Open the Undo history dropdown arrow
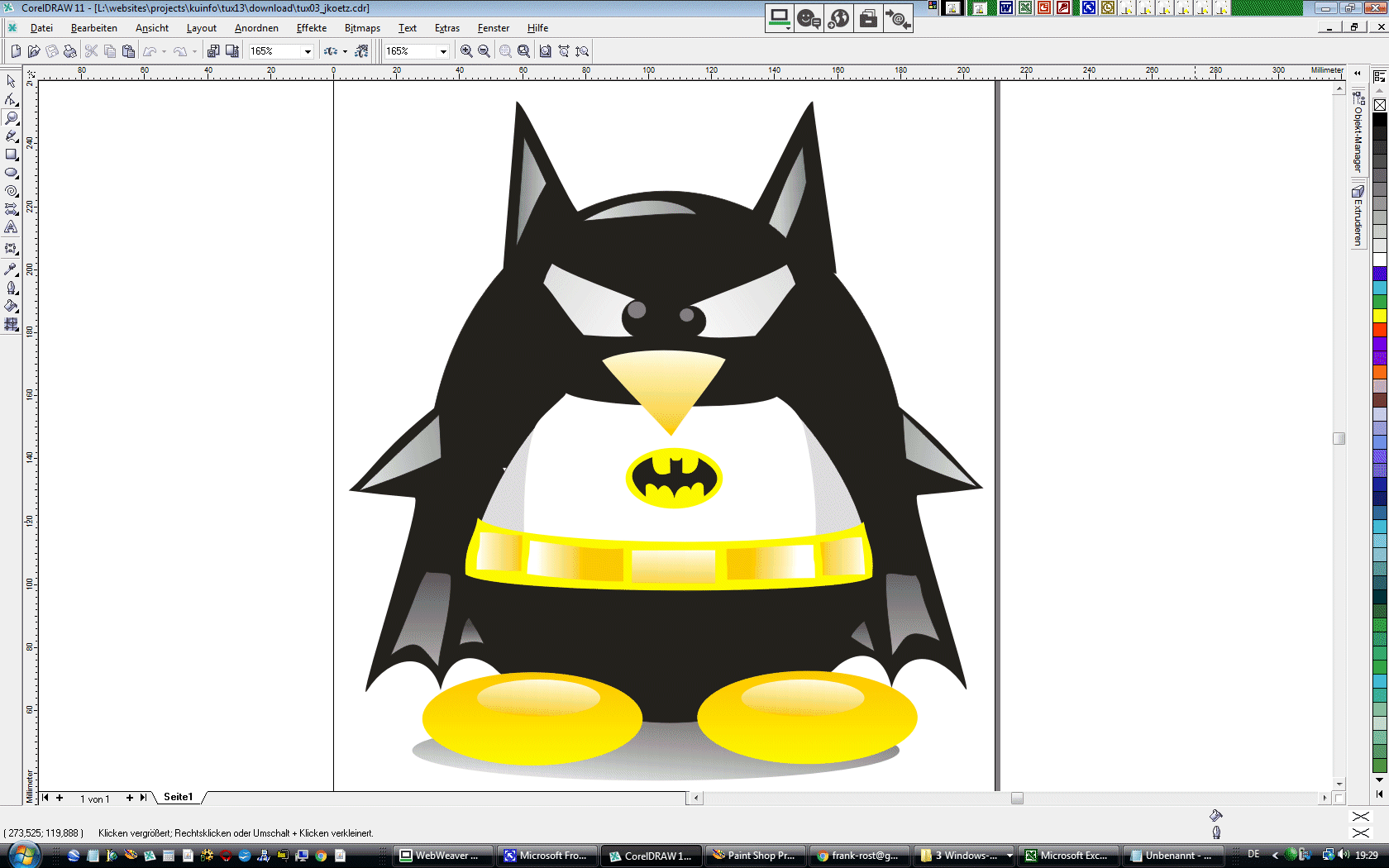The width and height of the screenshot is (1389, 868). 164,51
